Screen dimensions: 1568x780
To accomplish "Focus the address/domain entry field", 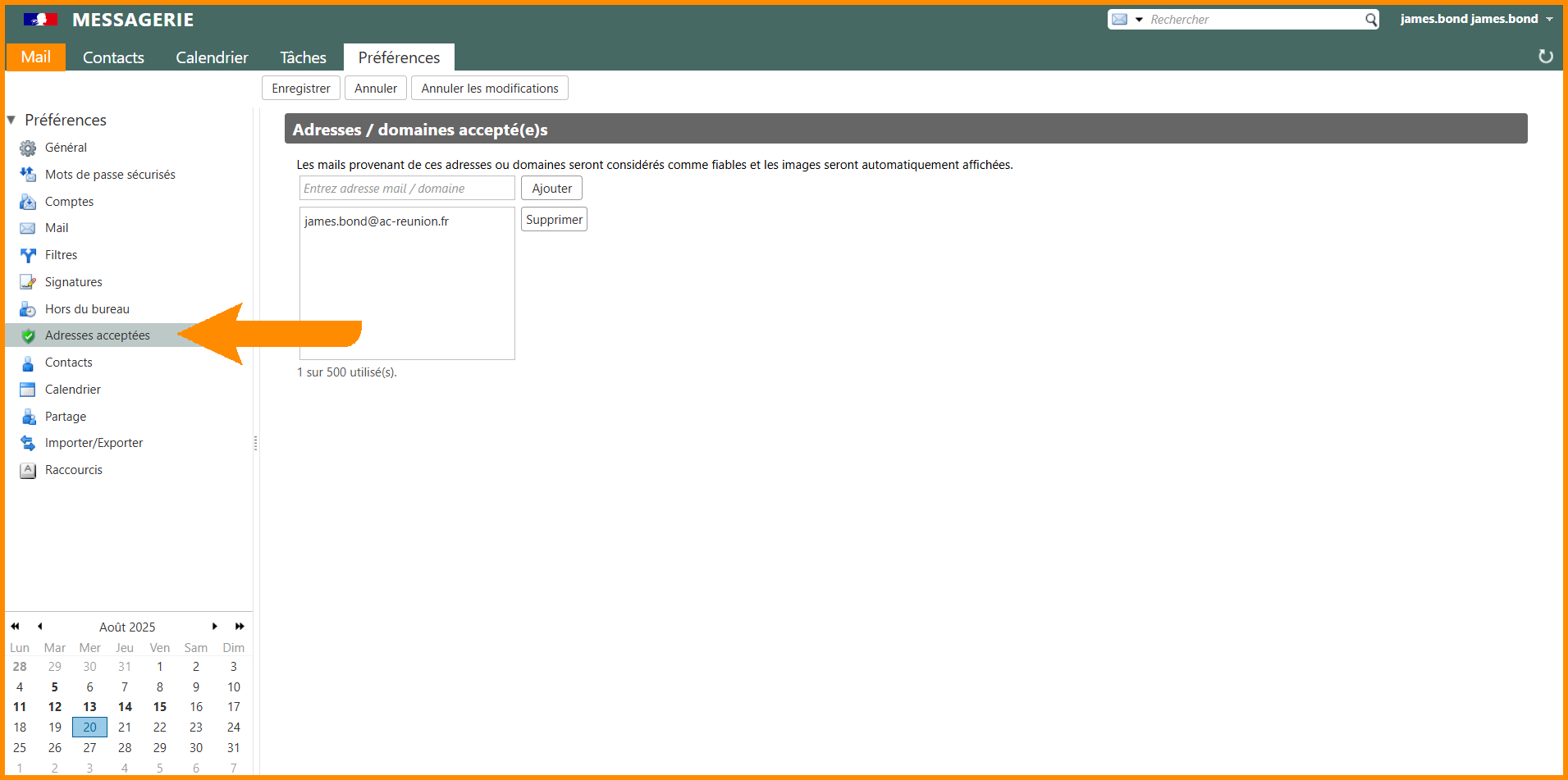I will tap(406, 189).
